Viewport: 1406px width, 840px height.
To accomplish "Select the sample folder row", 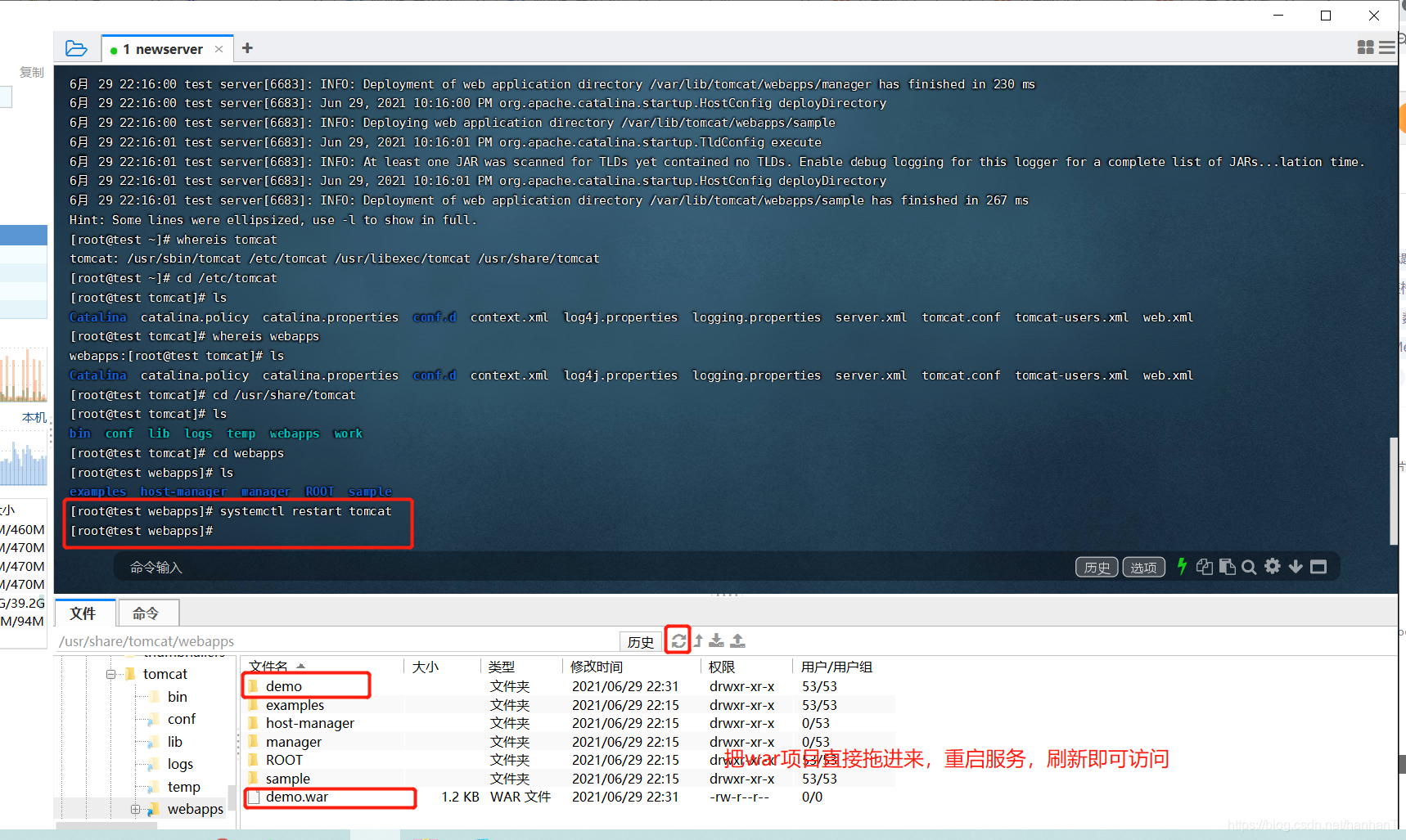I will click(569, 779).
